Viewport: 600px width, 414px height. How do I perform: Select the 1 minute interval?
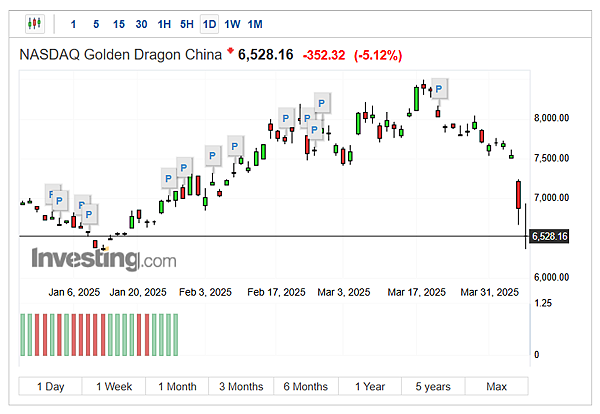click(x=73, y=24)
